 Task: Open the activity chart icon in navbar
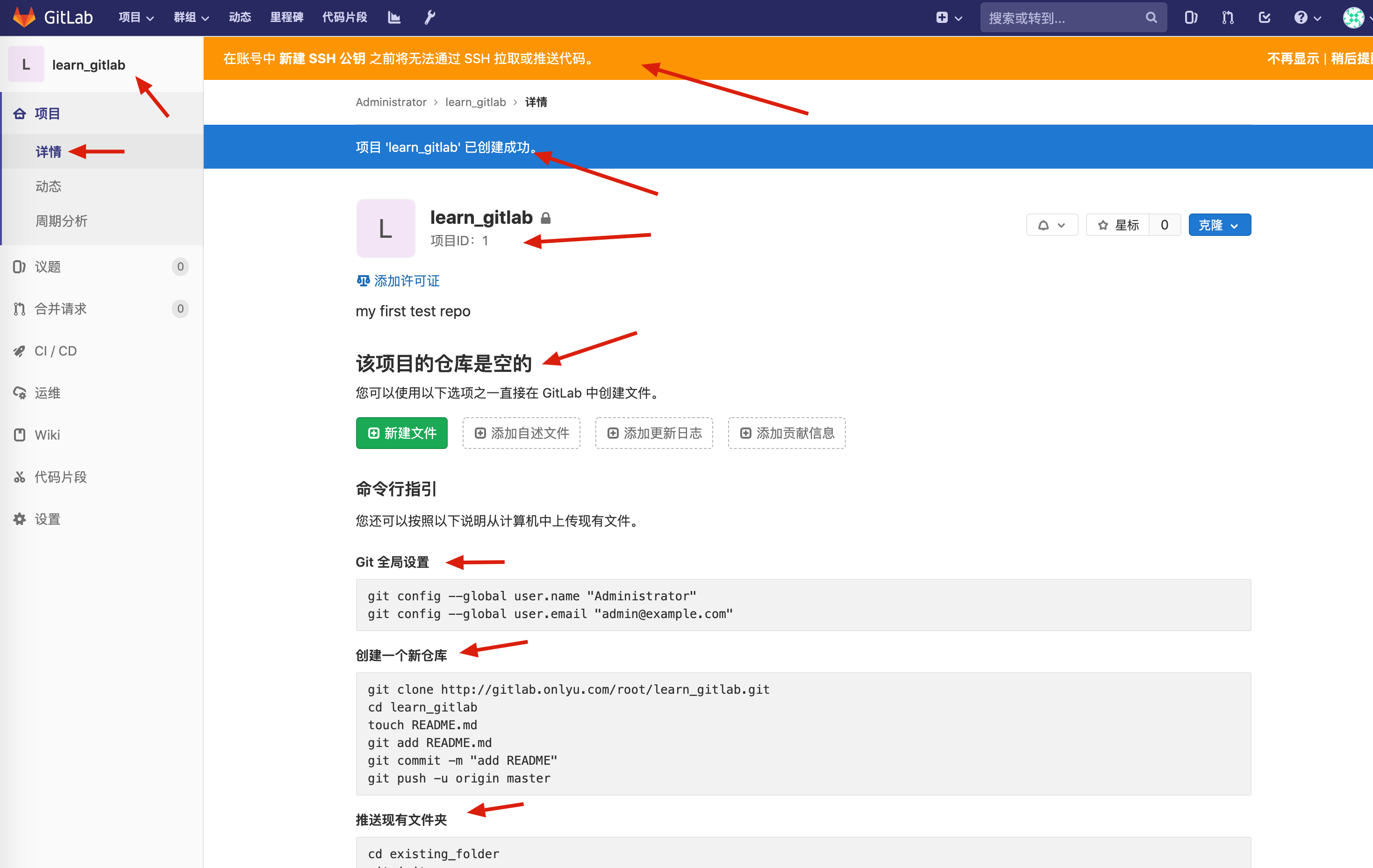point(394,18)
